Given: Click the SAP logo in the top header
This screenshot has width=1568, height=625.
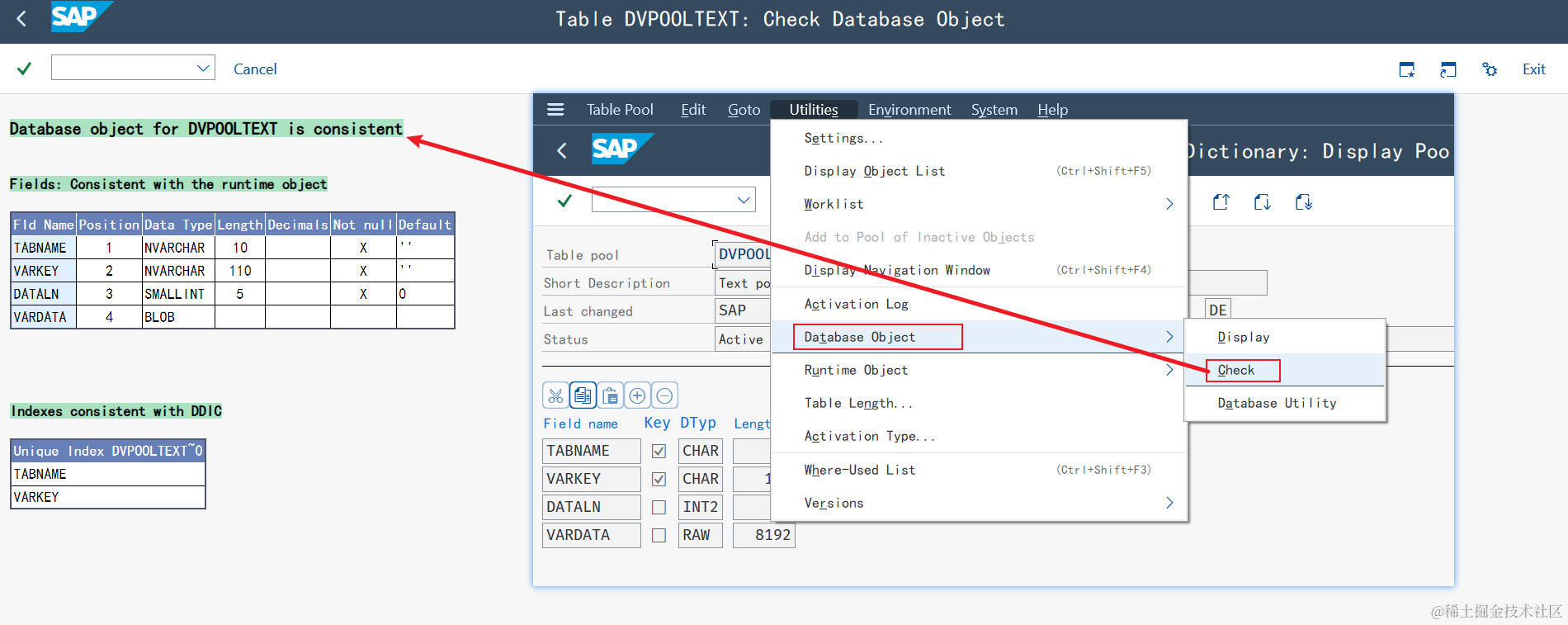Looking at the screenshot, I should pos(81,17).
